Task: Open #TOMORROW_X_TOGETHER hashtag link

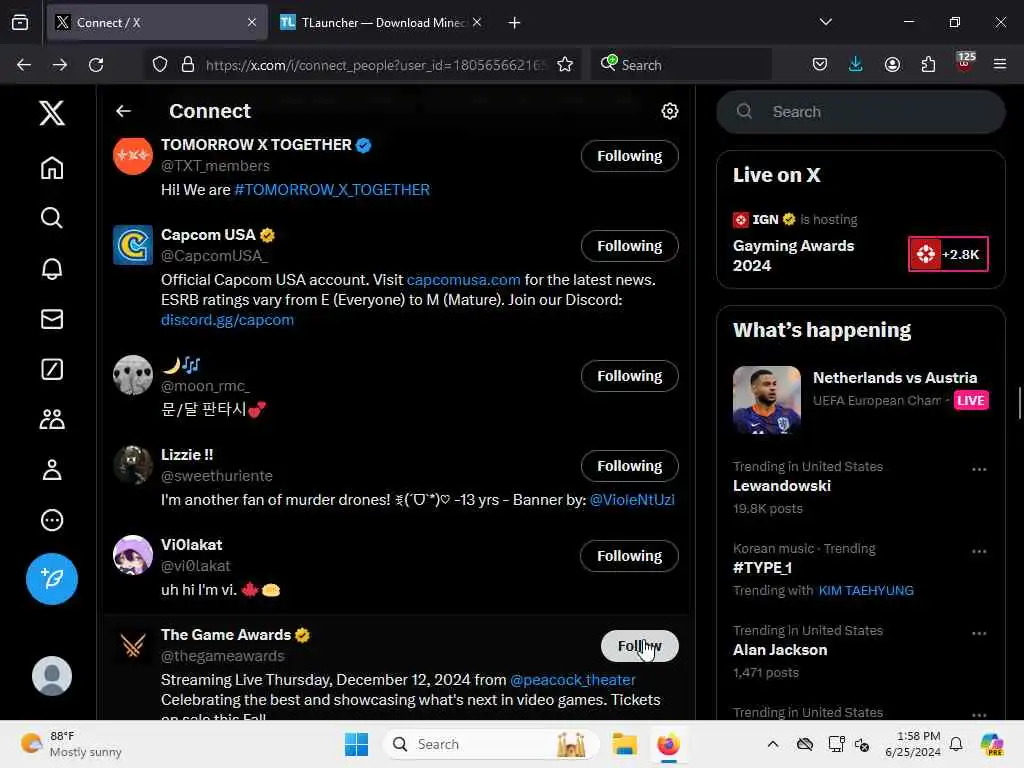Action: point(332,190)
